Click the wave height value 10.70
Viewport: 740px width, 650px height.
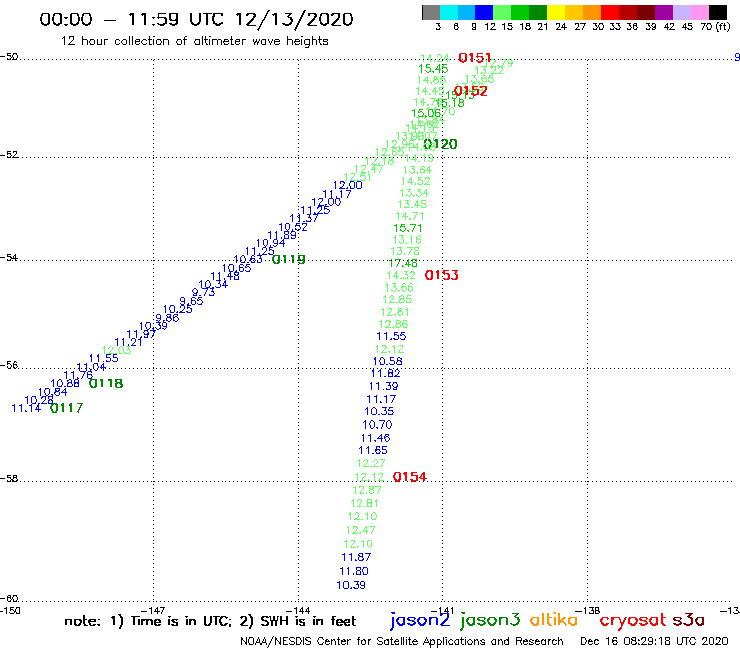point(377,425)
